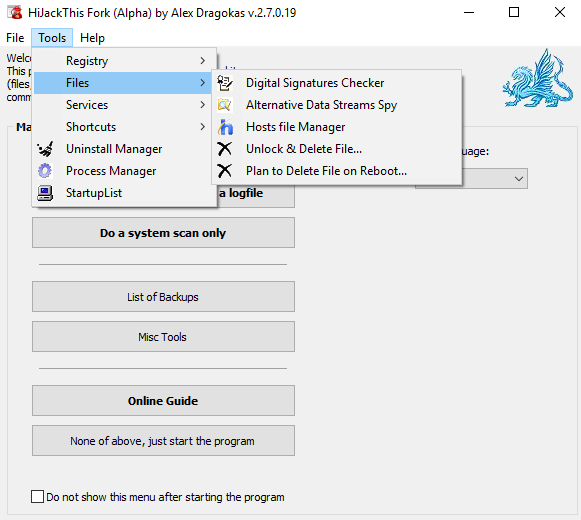Select Digital Signatures Checker menu entry
The width and height of the screenshot is (581, 520).
[x=337, y=83]
